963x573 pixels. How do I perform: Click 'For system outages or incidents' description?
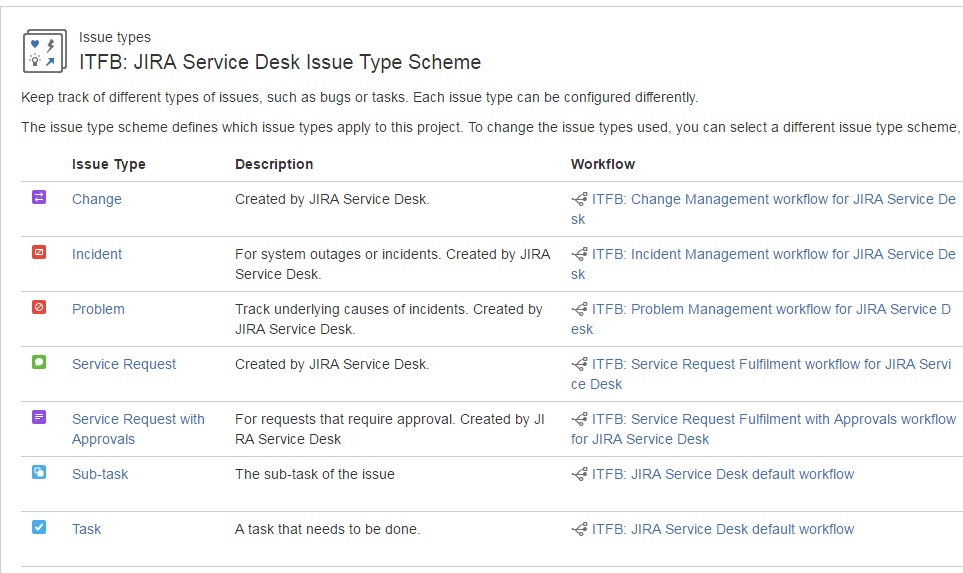392,264
